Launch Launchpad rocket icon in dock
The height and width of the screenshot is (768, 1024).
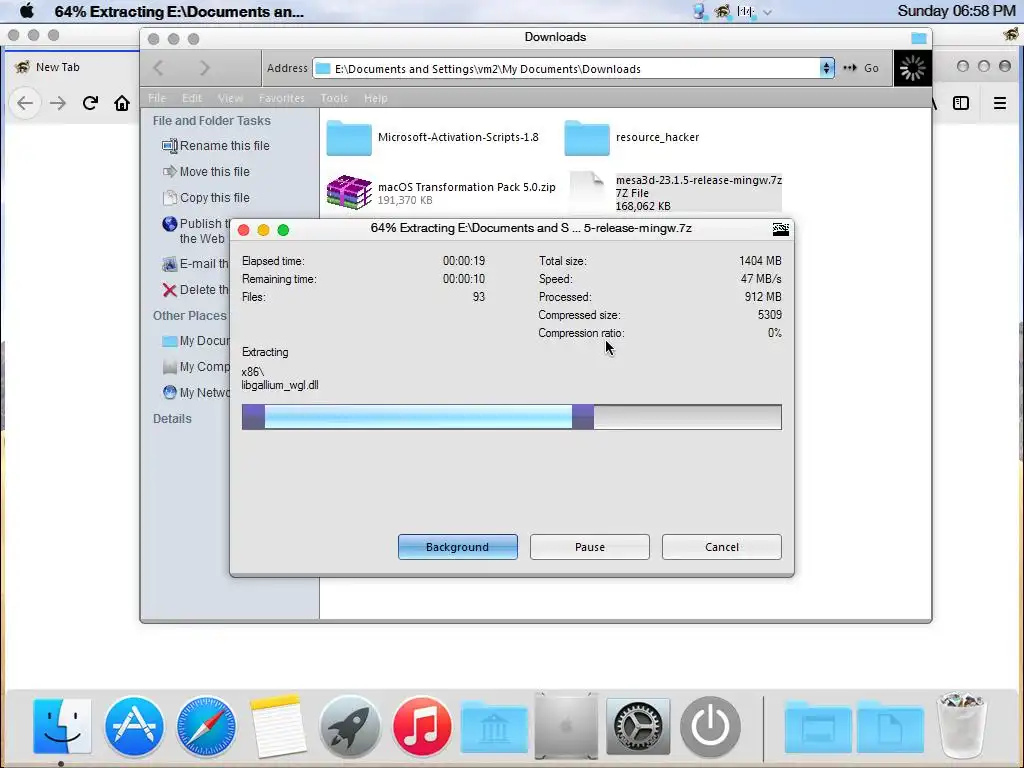click(x=350, y=726)
